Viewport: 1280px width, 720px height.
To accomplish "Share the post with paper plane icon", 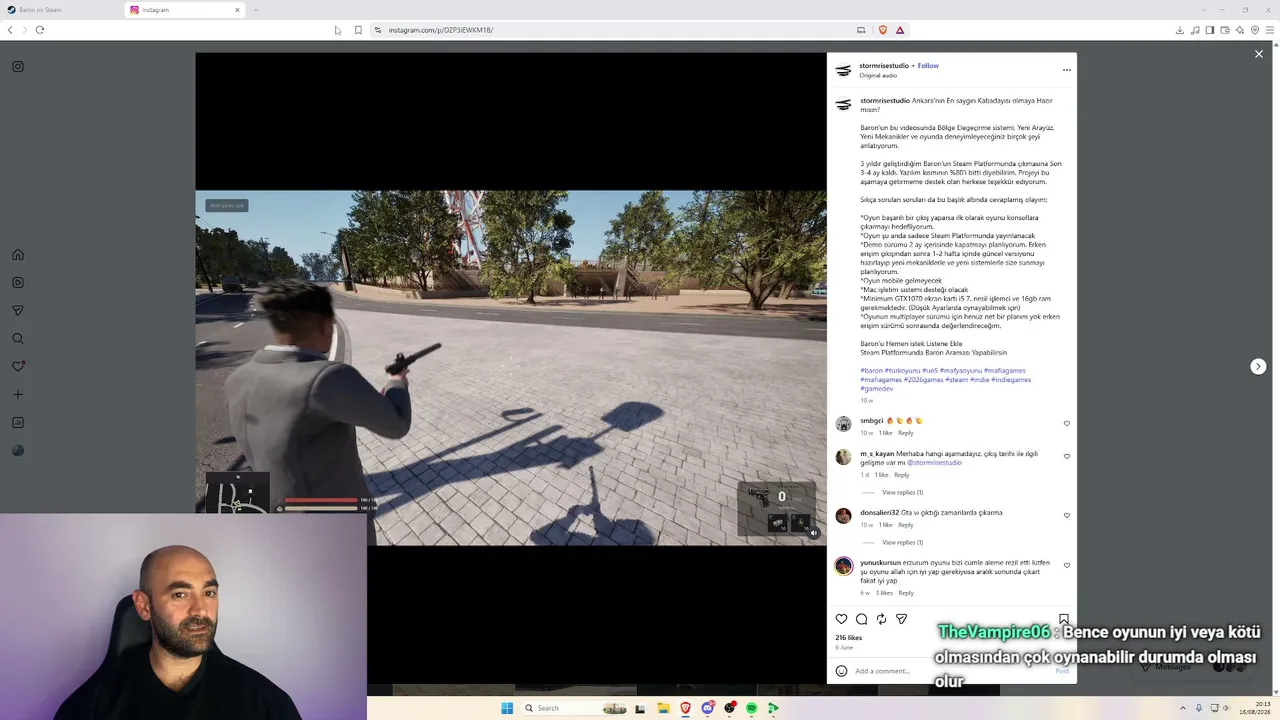I will (x=901, y=619).
